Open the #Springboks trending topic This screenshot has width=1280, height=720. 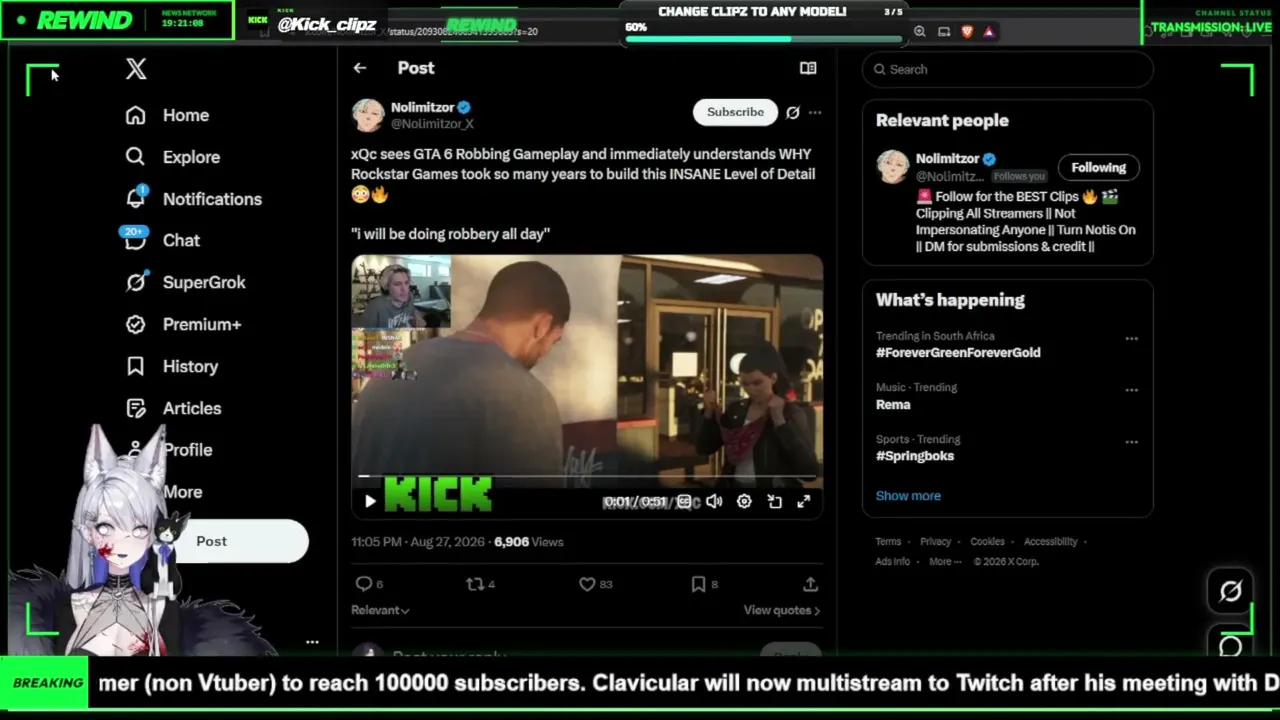(915, 456)
